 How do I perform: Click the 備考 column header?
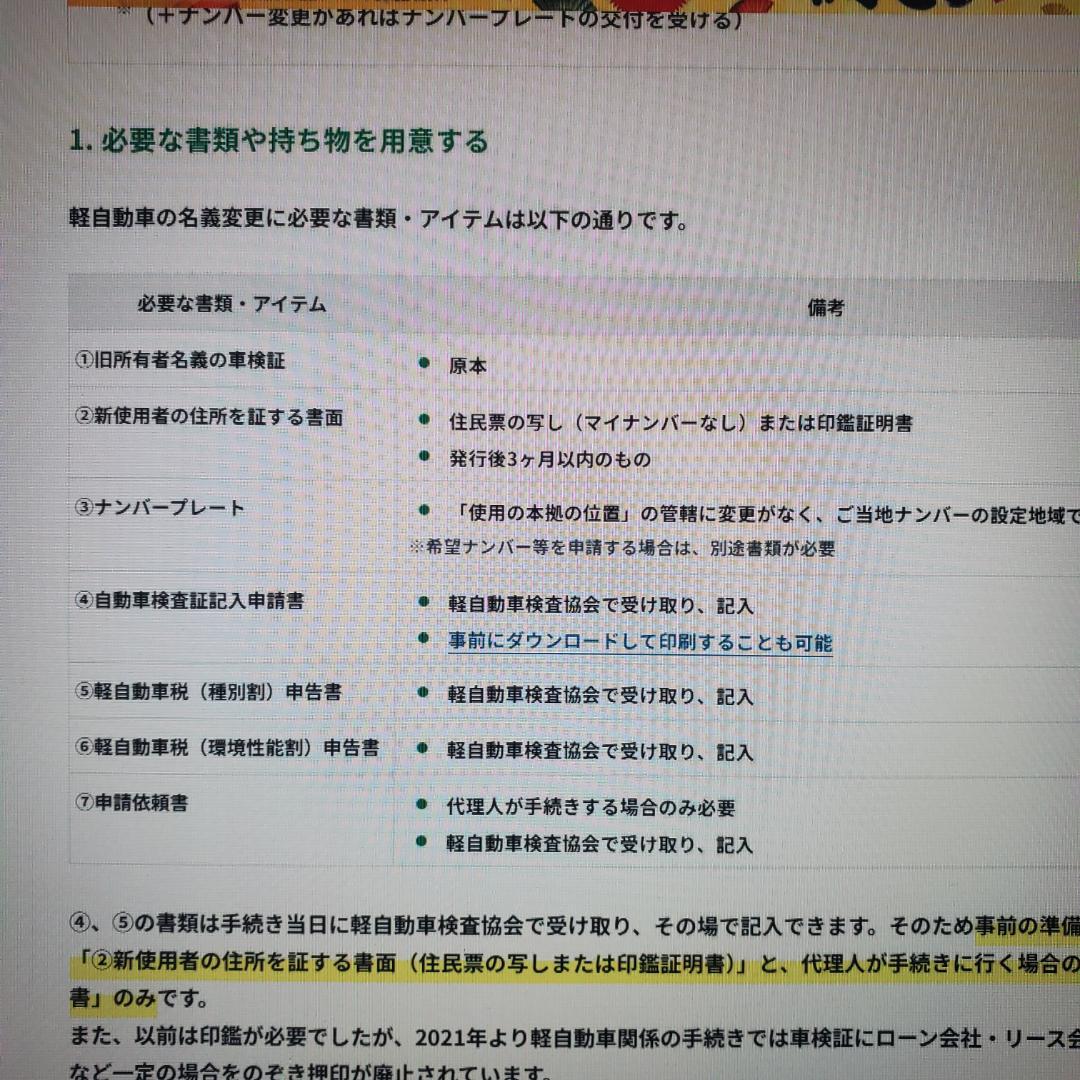coord(825,308)
